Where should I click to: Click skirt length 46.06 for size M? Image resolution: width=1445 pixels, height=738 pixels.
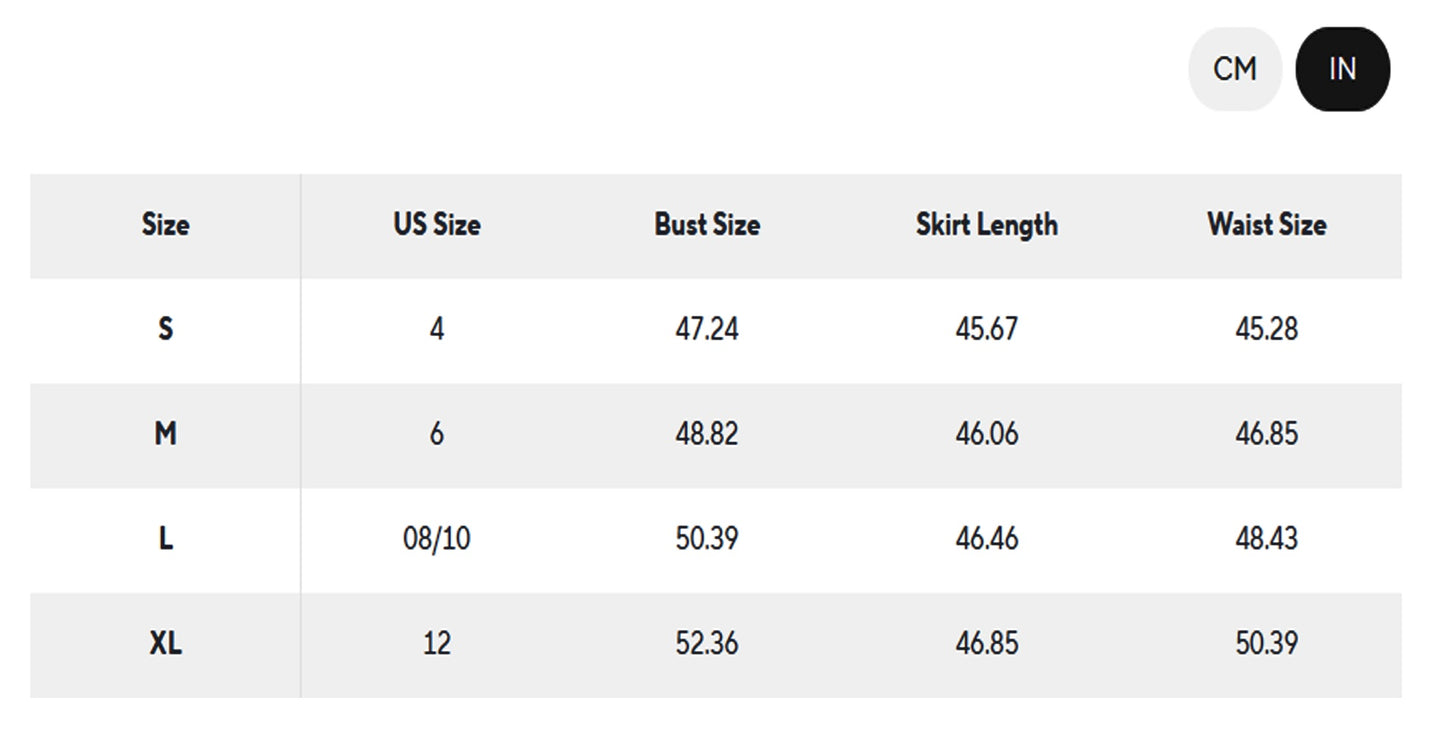(x=986, y=434)
